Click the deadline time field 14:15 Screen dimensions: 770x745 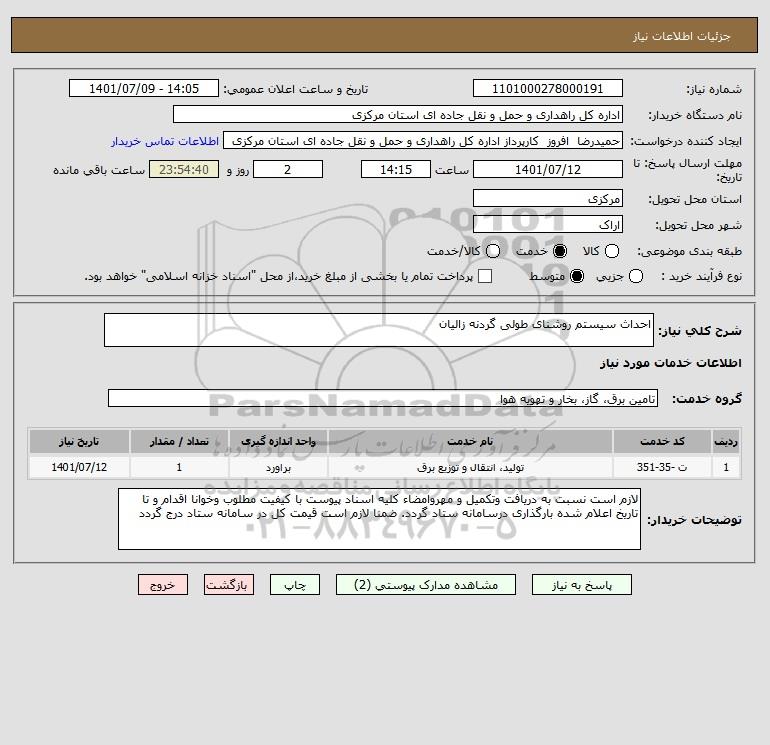click(396, 169)
